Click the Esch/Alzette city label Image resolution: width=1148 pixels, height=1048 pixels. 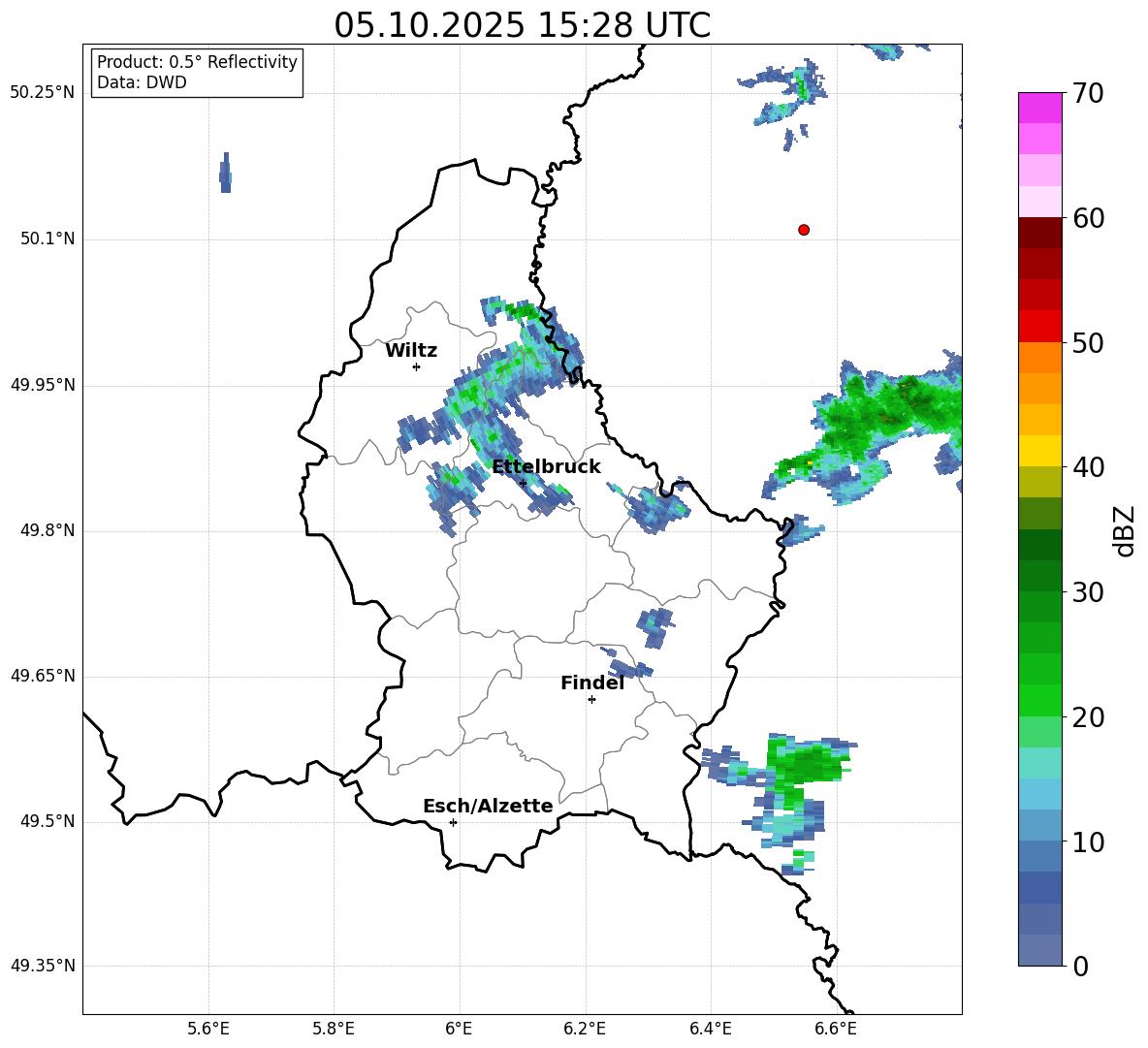488,806
